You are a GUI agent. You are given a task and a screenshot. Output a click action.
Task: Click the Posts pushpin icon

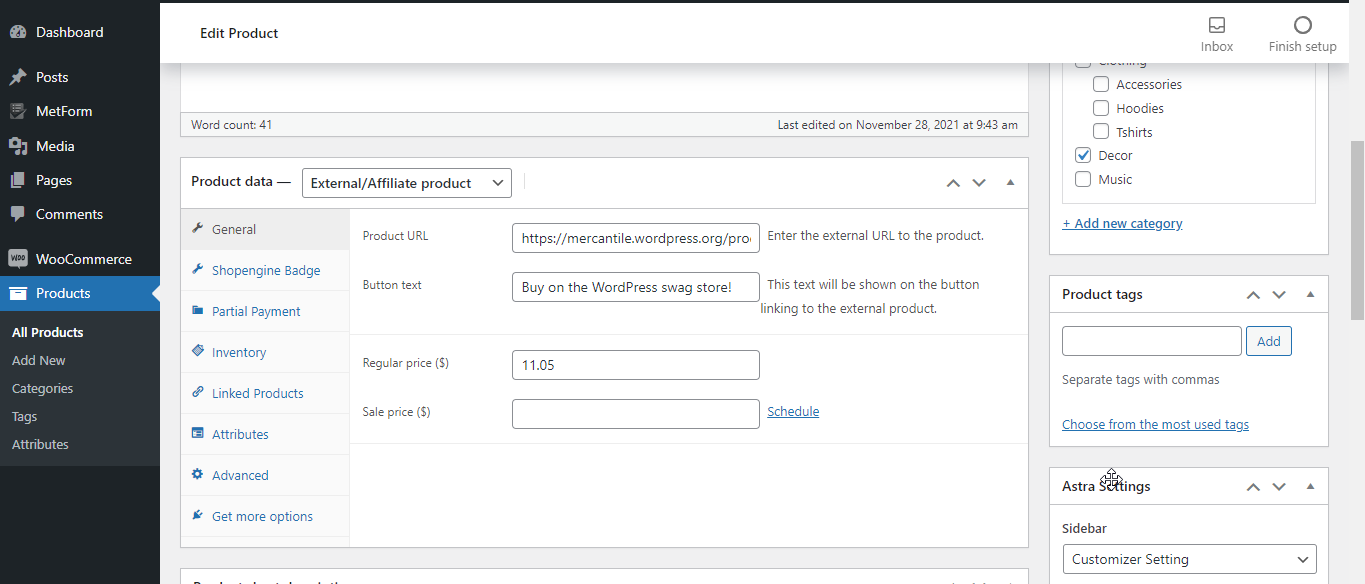[x=18, y=77]
